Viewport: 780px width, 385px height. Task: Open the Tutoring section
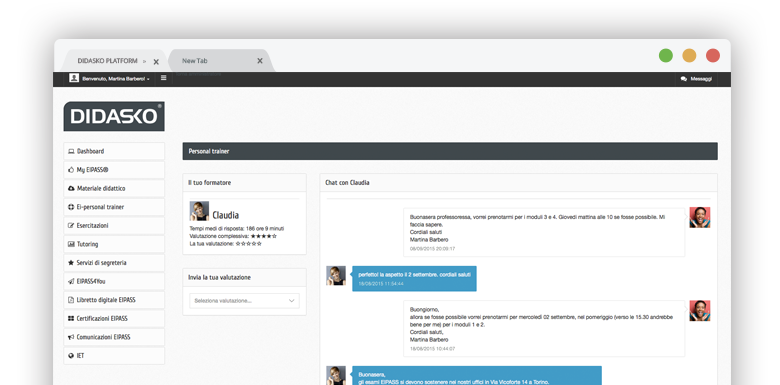click(114, 244)
